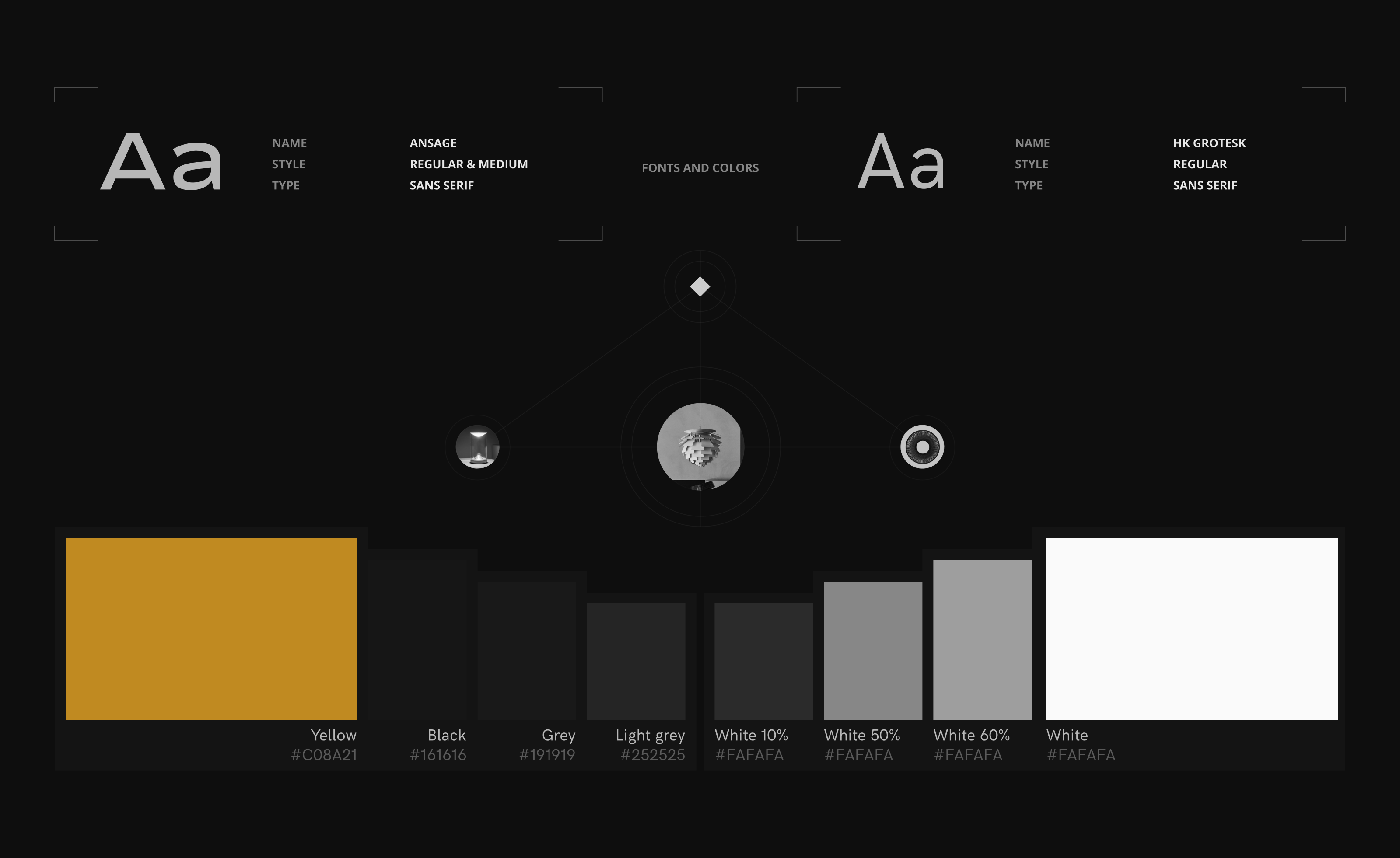This screenshot has height=858, width=1400.
Task: Click the #C08A21 hex code label
Action: click(324, 755)
